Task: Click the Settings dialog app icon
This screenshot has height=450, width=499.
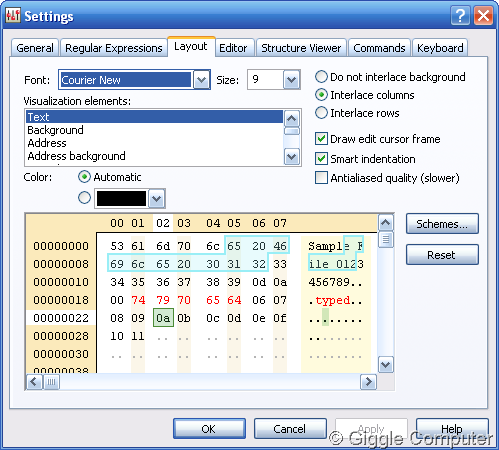Action: click(13, 15)
